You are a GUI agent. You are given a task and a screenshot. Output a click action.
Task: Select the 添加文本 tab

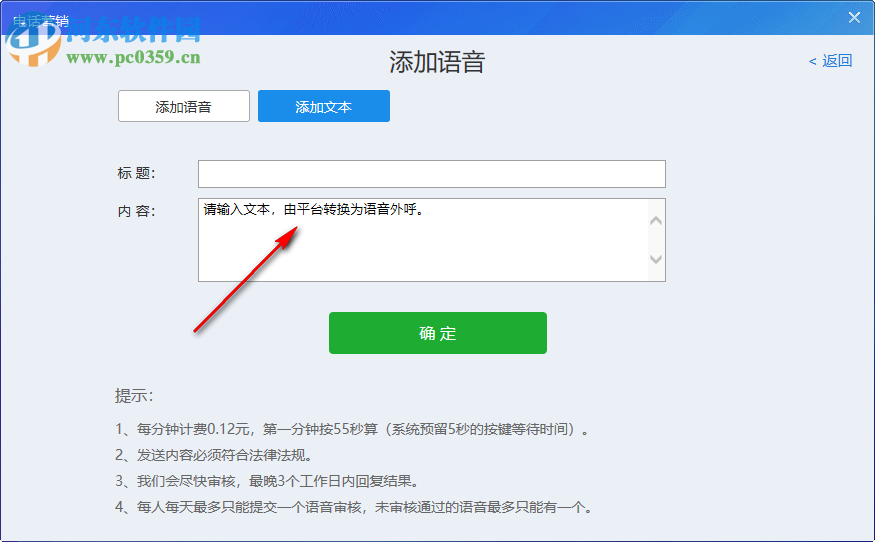pos(324,106)
